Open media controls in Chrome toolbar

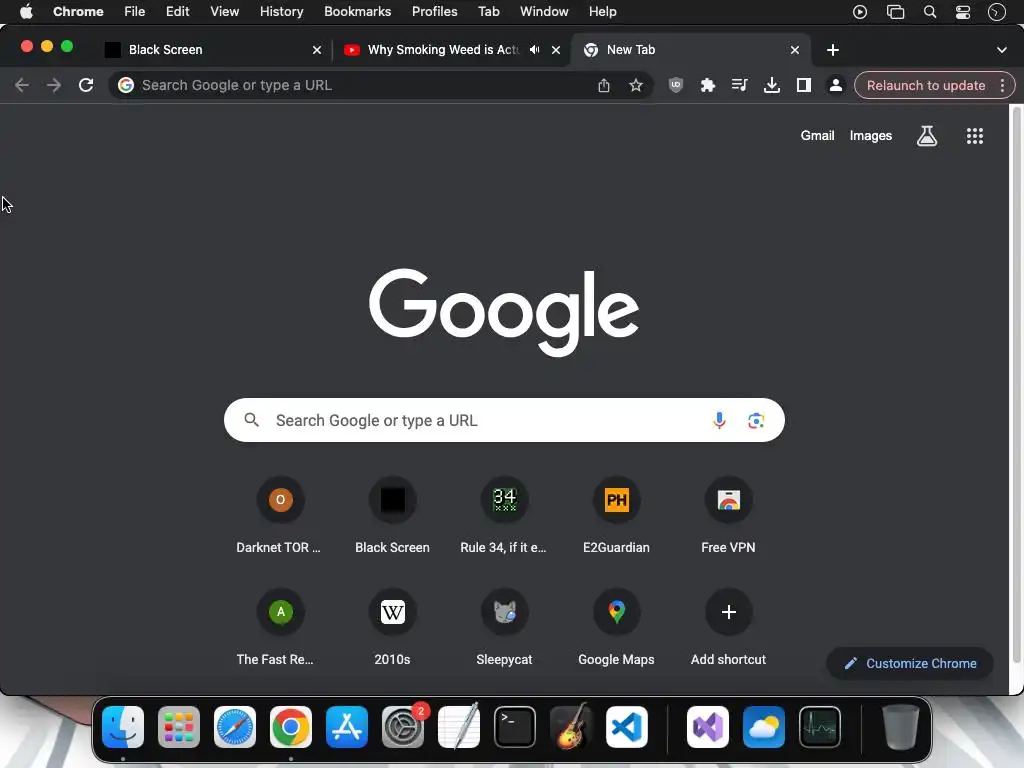(739, 85)
